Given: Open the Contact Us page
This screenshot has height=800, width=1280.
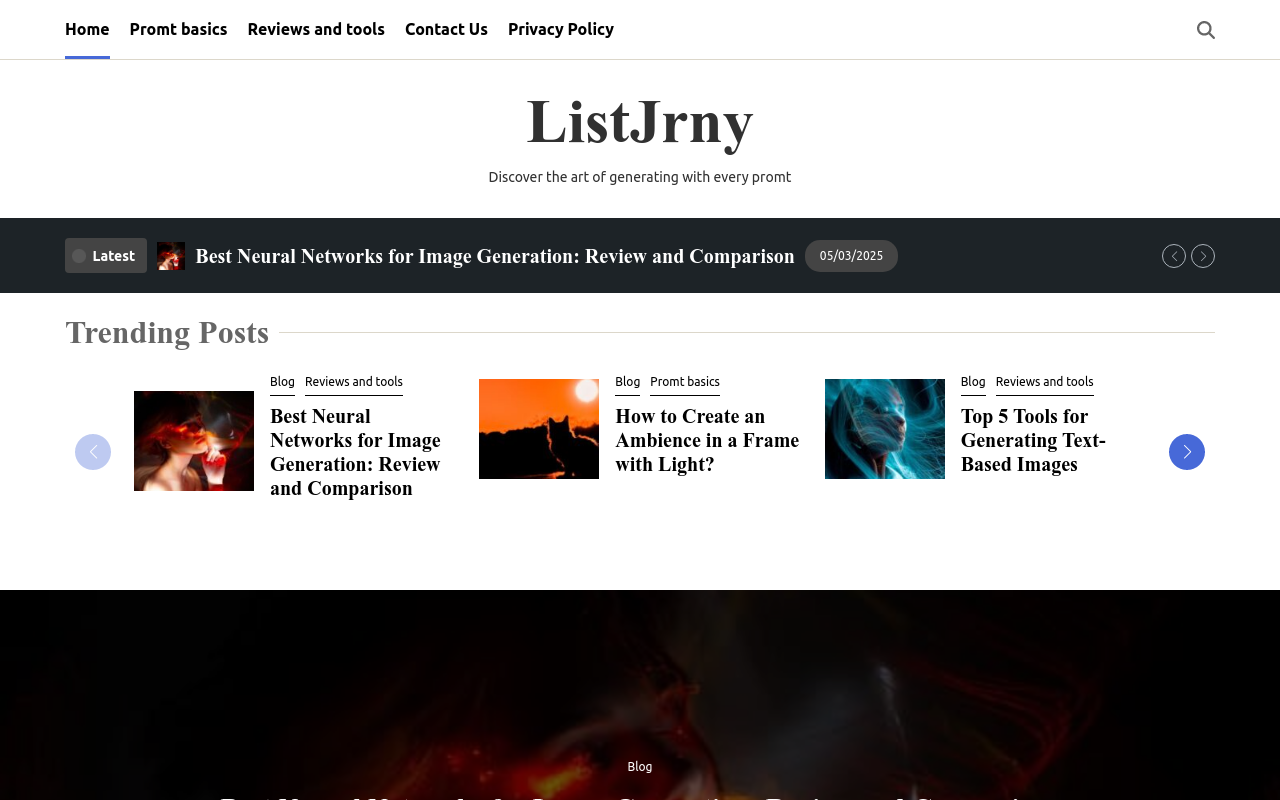Looking at the screenshot, I should tap(446, 29).
